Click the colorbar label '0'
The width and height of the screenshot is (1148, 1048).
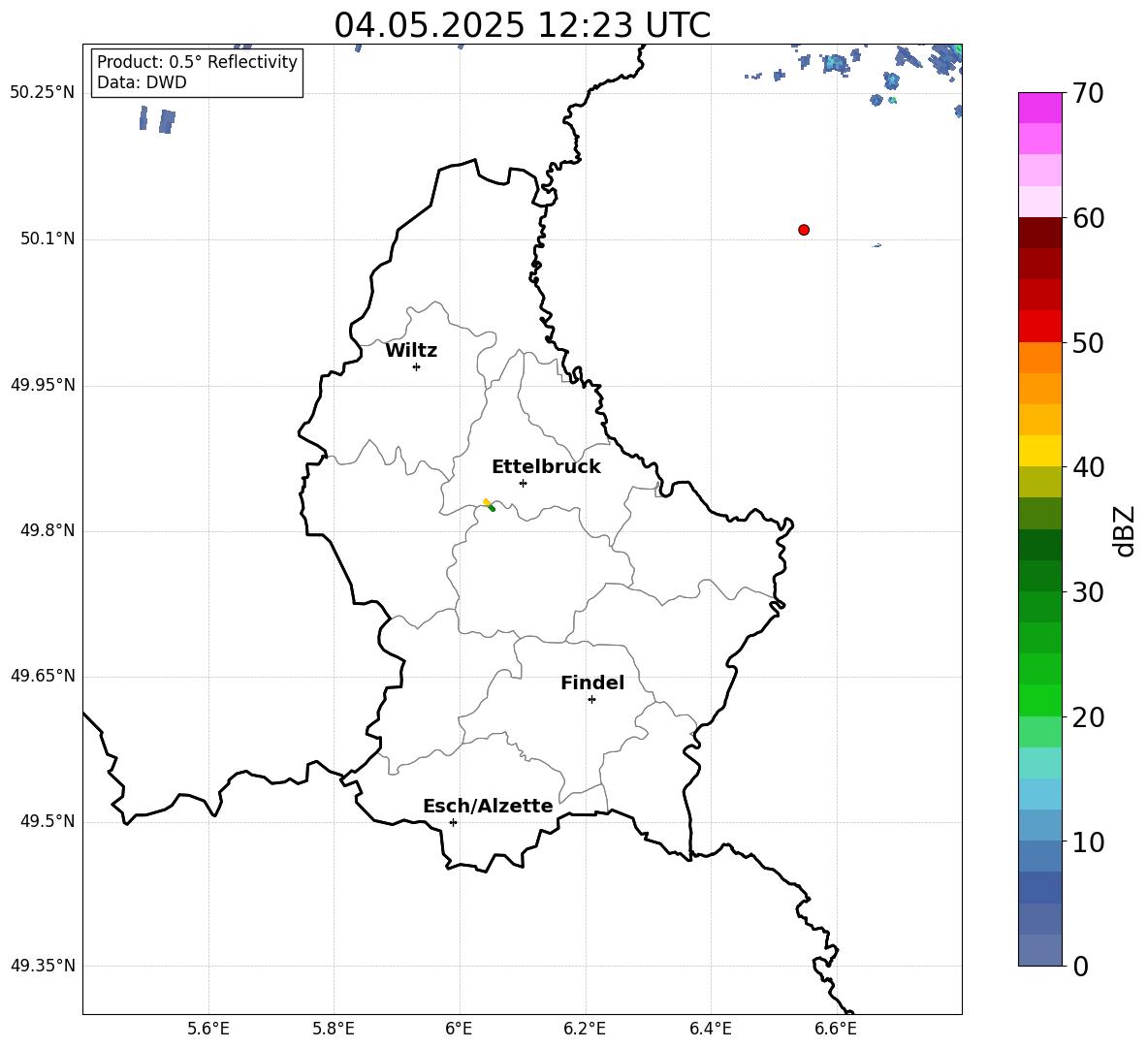(x=1080, y=966)
